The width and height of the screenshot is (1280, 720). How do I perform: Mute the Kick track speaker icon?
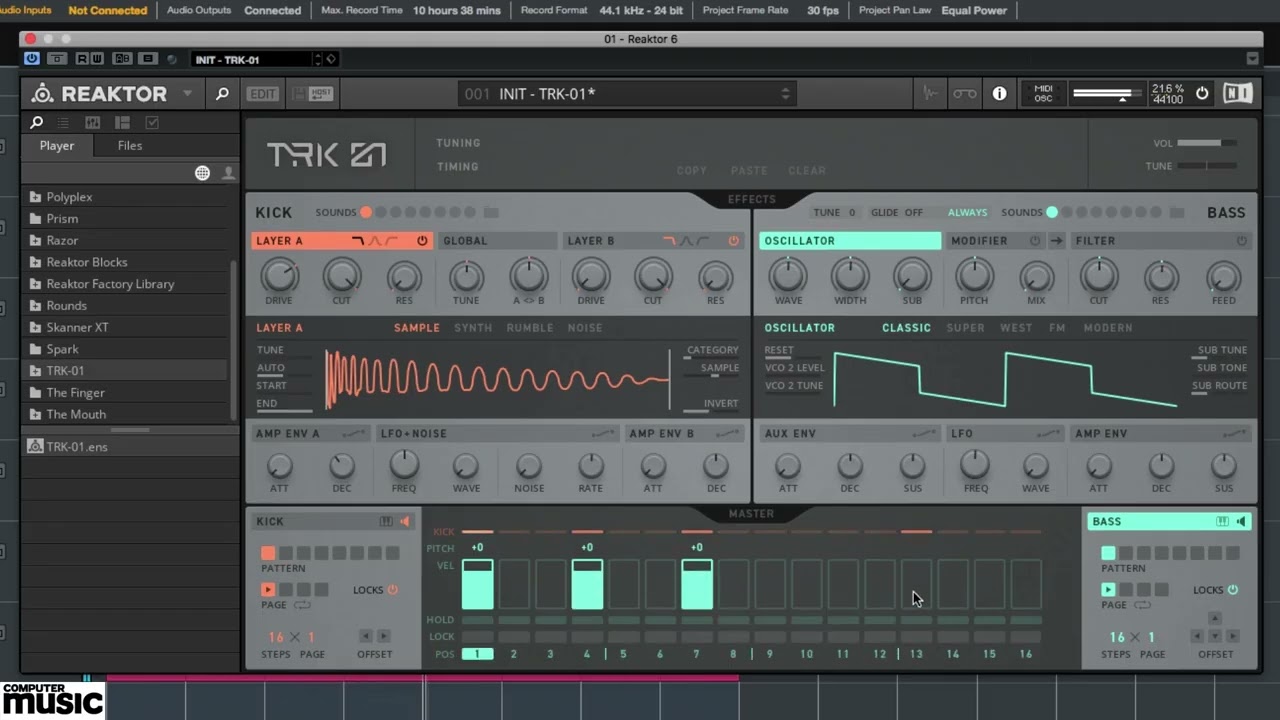pos(405,521)
